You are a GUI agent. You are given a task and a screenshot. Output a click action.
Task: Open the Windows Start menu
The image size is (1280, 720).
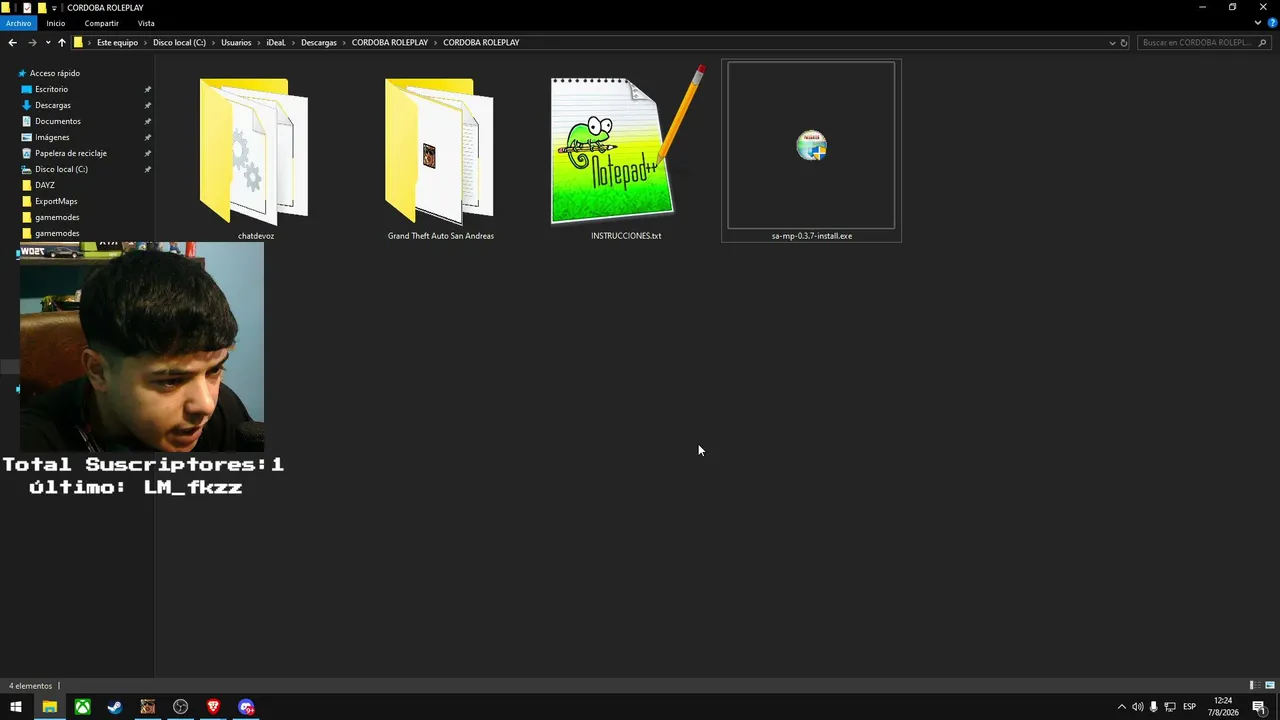16,707
